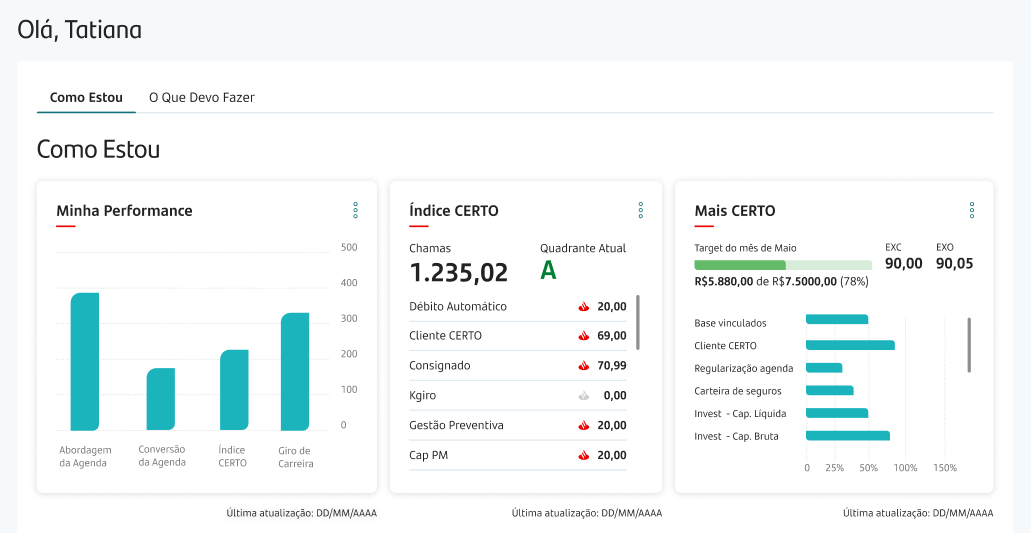Open Mais CERTO card three-dot menu
The height and width of the screenshot is (533, 1031).
(972, 210)
